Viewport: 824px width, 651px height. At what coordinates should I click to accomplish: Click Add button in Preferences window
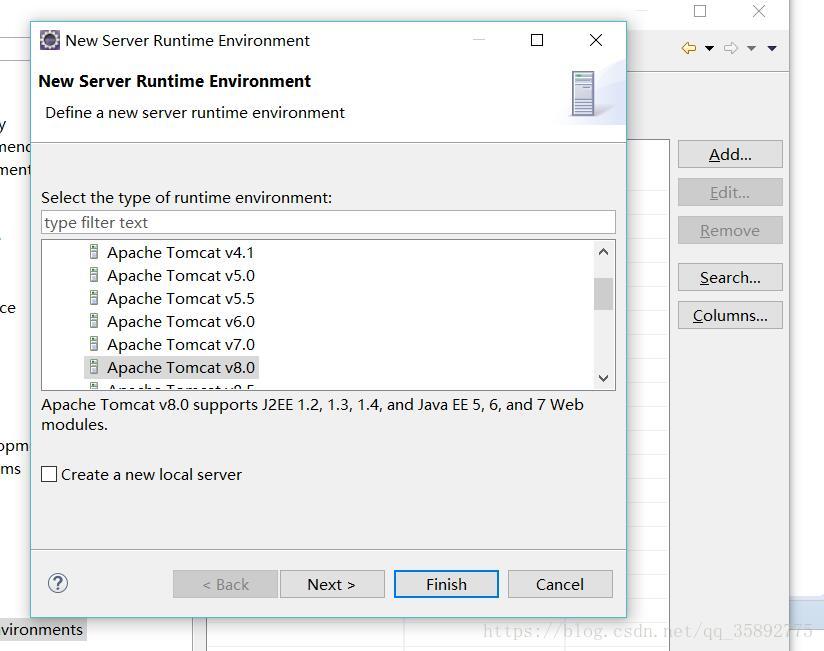point(730,154)
